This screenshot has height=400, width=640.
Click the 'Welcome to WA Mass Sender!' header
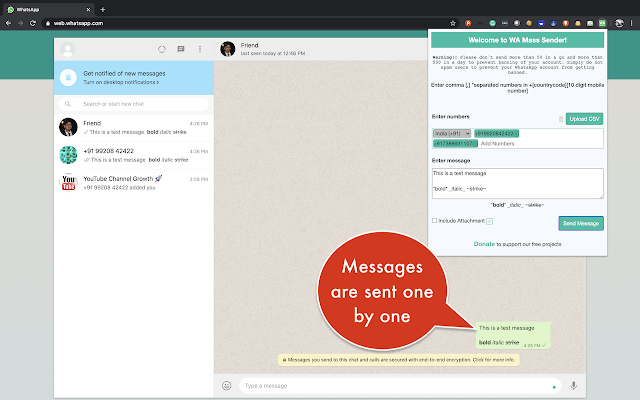(518, 40)
